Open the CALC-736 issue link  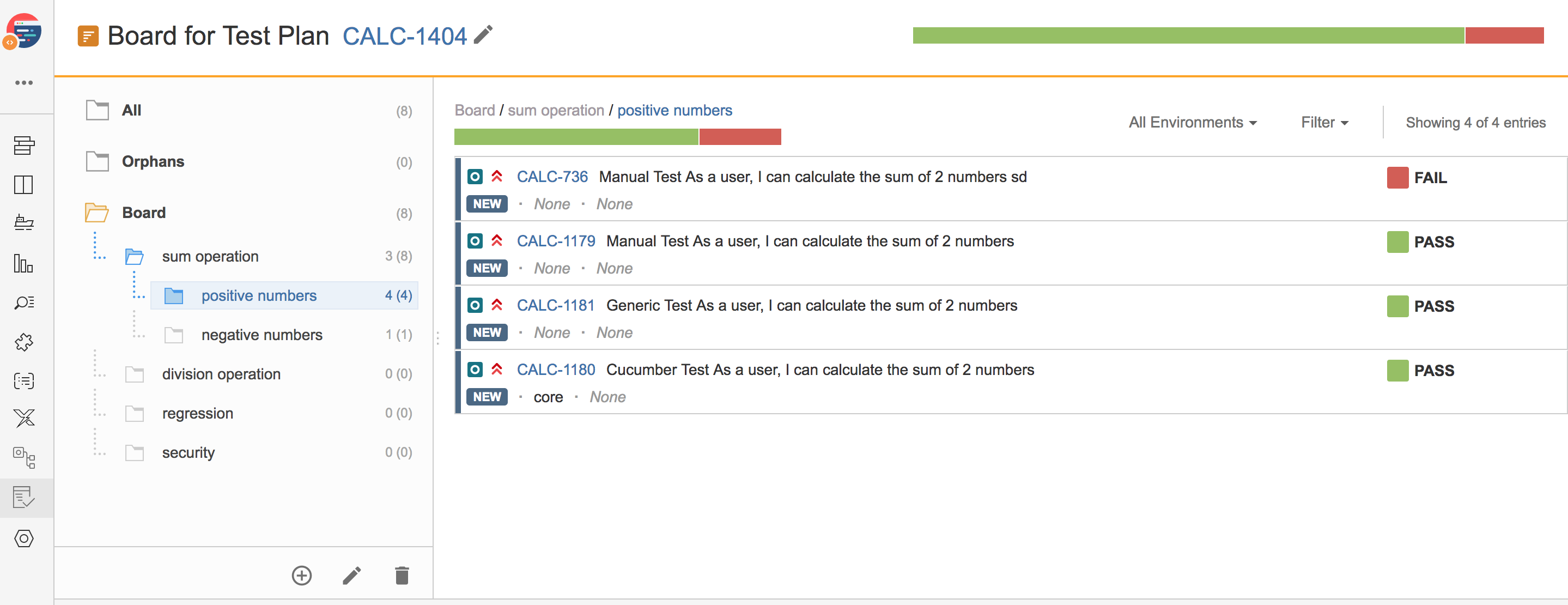pyautogui.click(x=552, y=177)
